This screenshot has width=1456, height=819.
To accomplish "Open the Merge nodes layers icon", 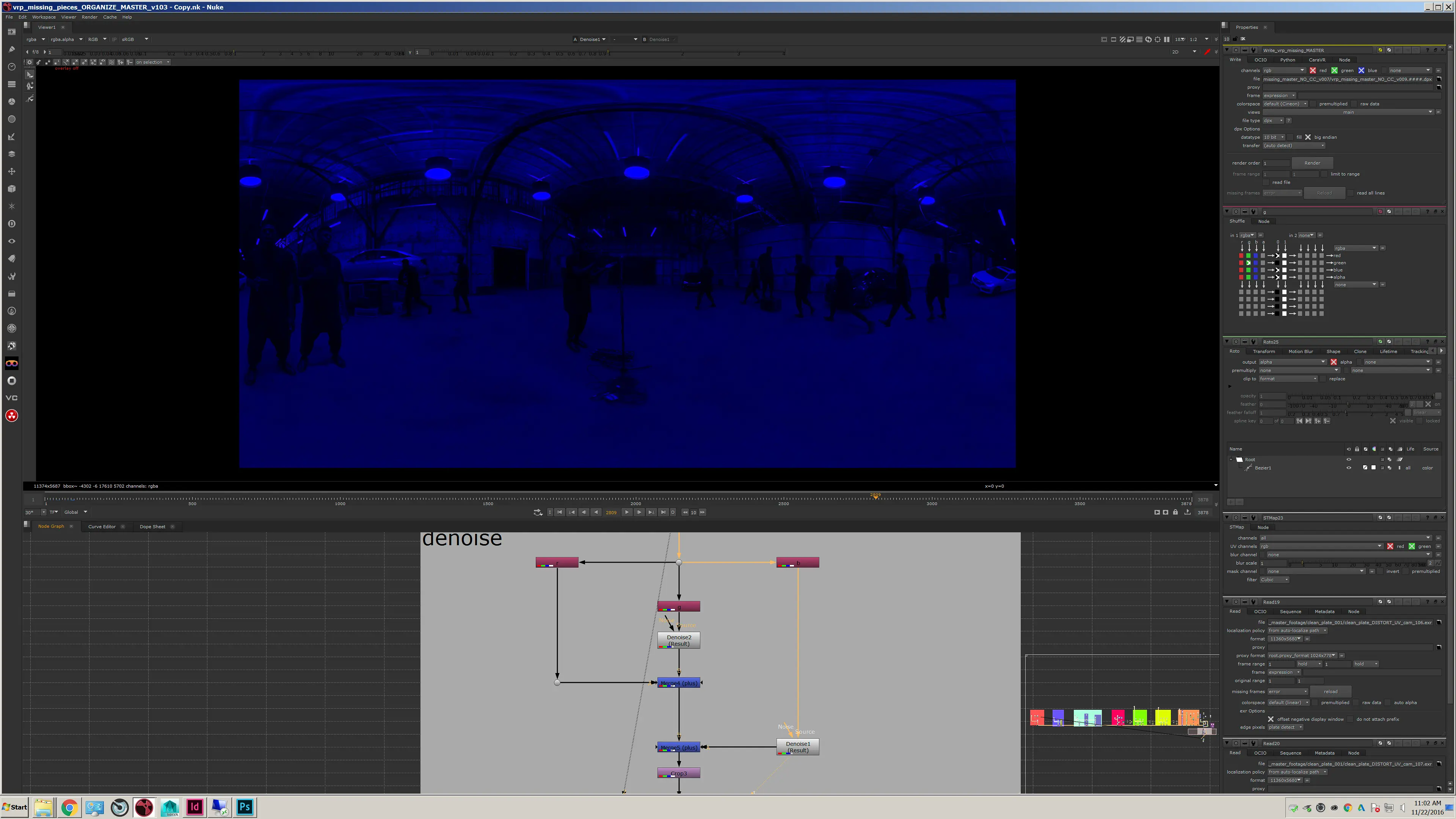I will (x=11, y=154).
